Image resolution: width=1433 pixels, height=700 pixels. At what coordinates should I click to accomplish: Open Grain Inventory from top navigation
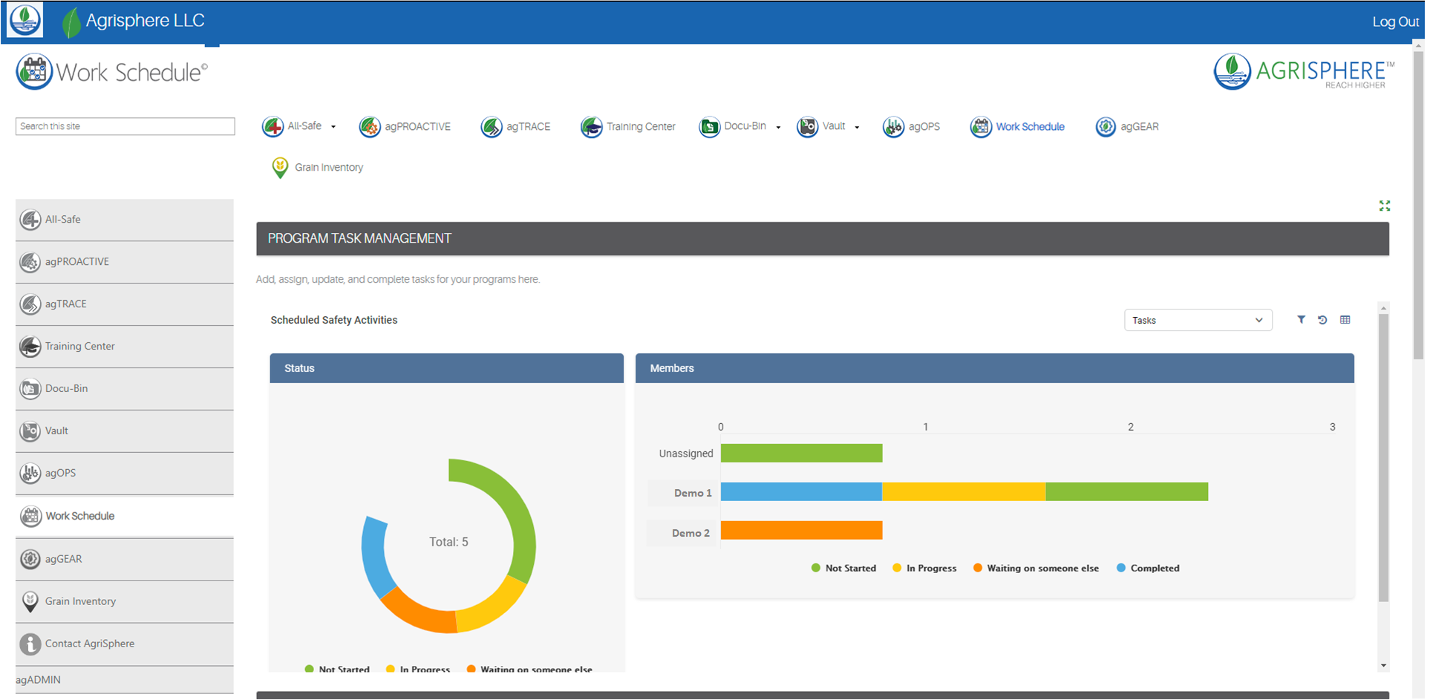pyautogui.click(x=317, y=168)
